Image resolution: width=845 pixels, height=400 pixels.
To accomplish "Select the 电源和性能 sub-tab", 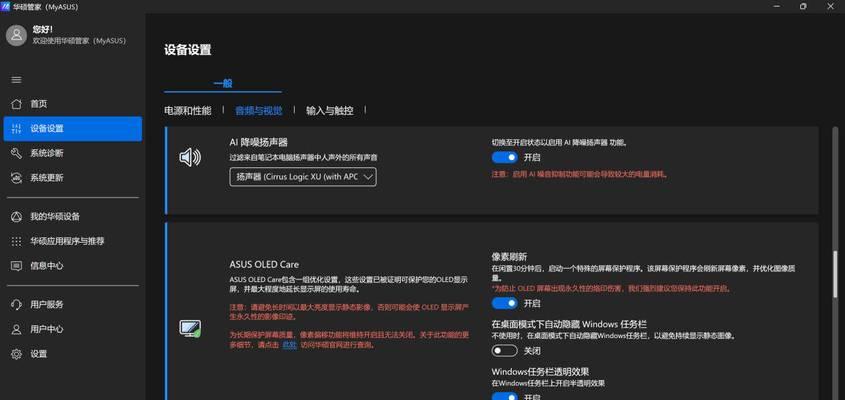I will pos(188,111).
